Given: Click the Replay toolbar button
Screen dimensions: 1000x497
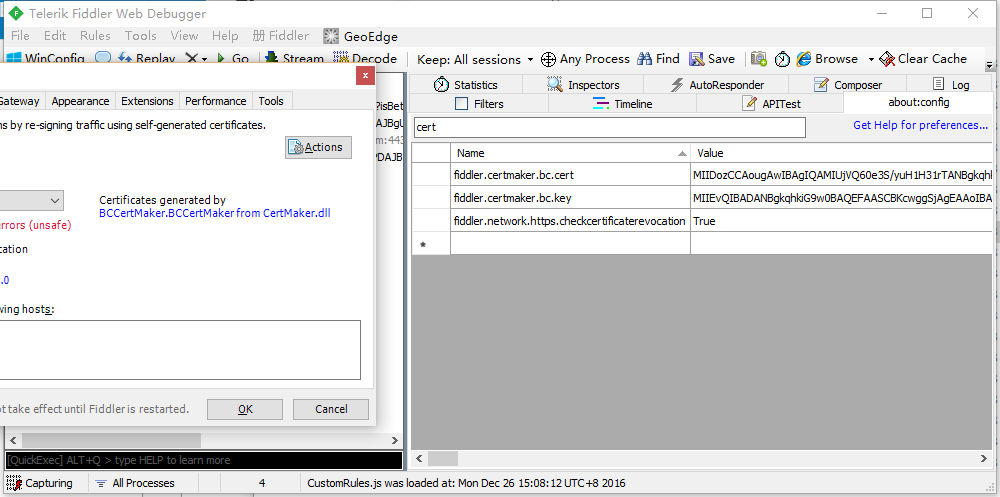Looking at the screenshot, I should pos(147,59).
